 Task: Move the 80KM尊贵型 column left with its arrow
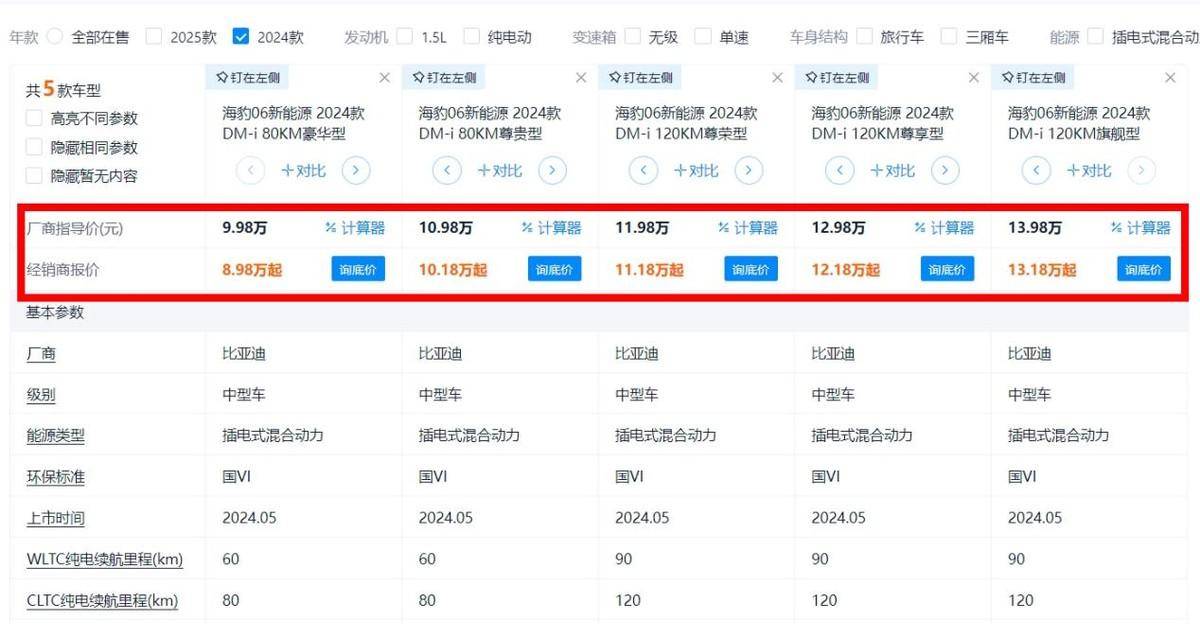(447, 171)
